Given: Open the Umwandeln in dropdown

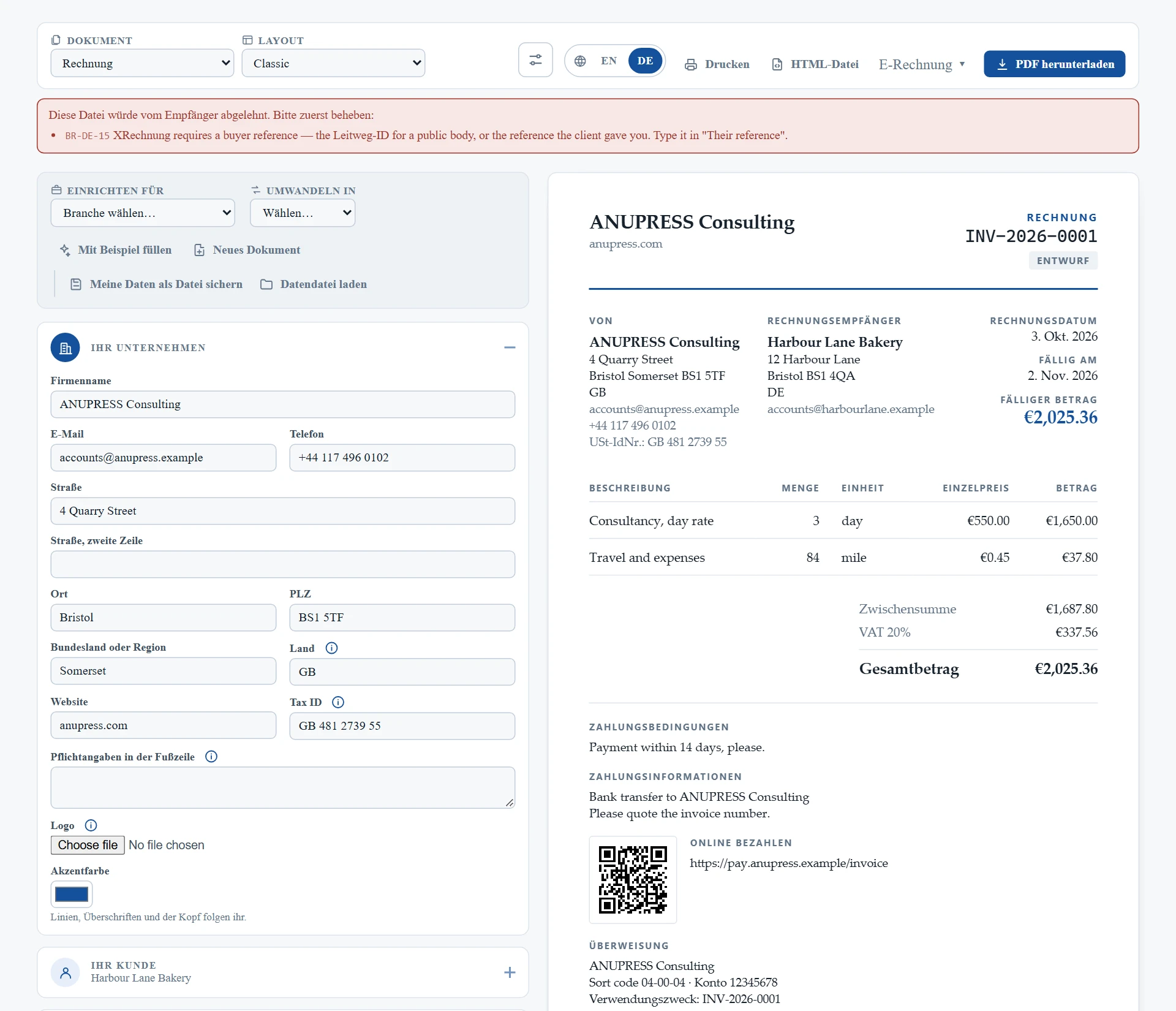Looking at the screenshot, I should point(303,213).
